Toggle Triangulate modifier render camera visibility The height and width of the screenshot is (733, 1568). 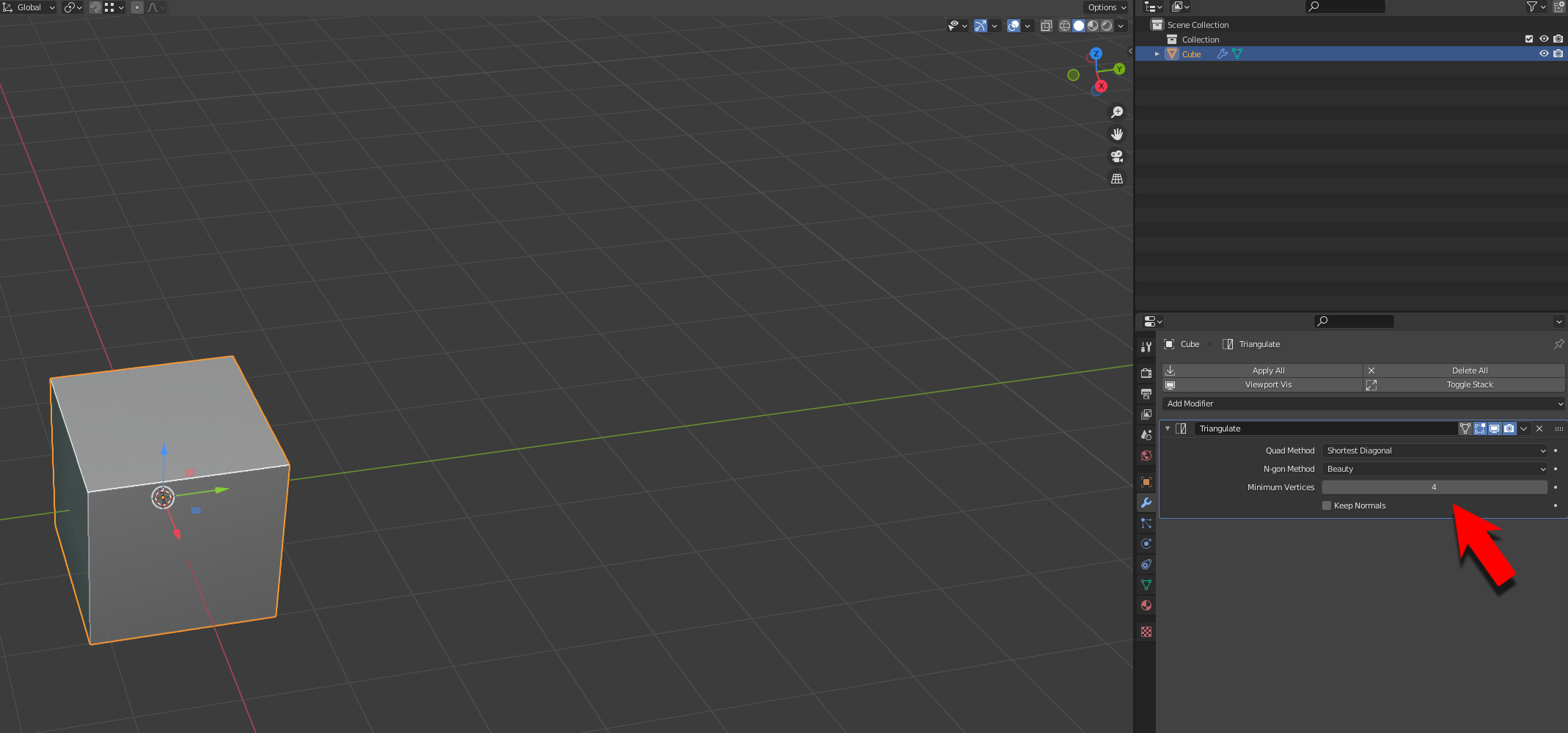coord(1509,429)
